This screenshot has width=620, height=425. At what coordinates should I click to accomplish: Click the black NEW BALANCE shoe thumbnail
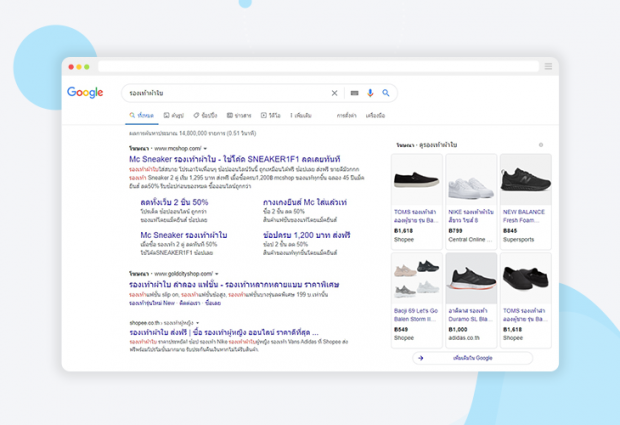point(525,180)
